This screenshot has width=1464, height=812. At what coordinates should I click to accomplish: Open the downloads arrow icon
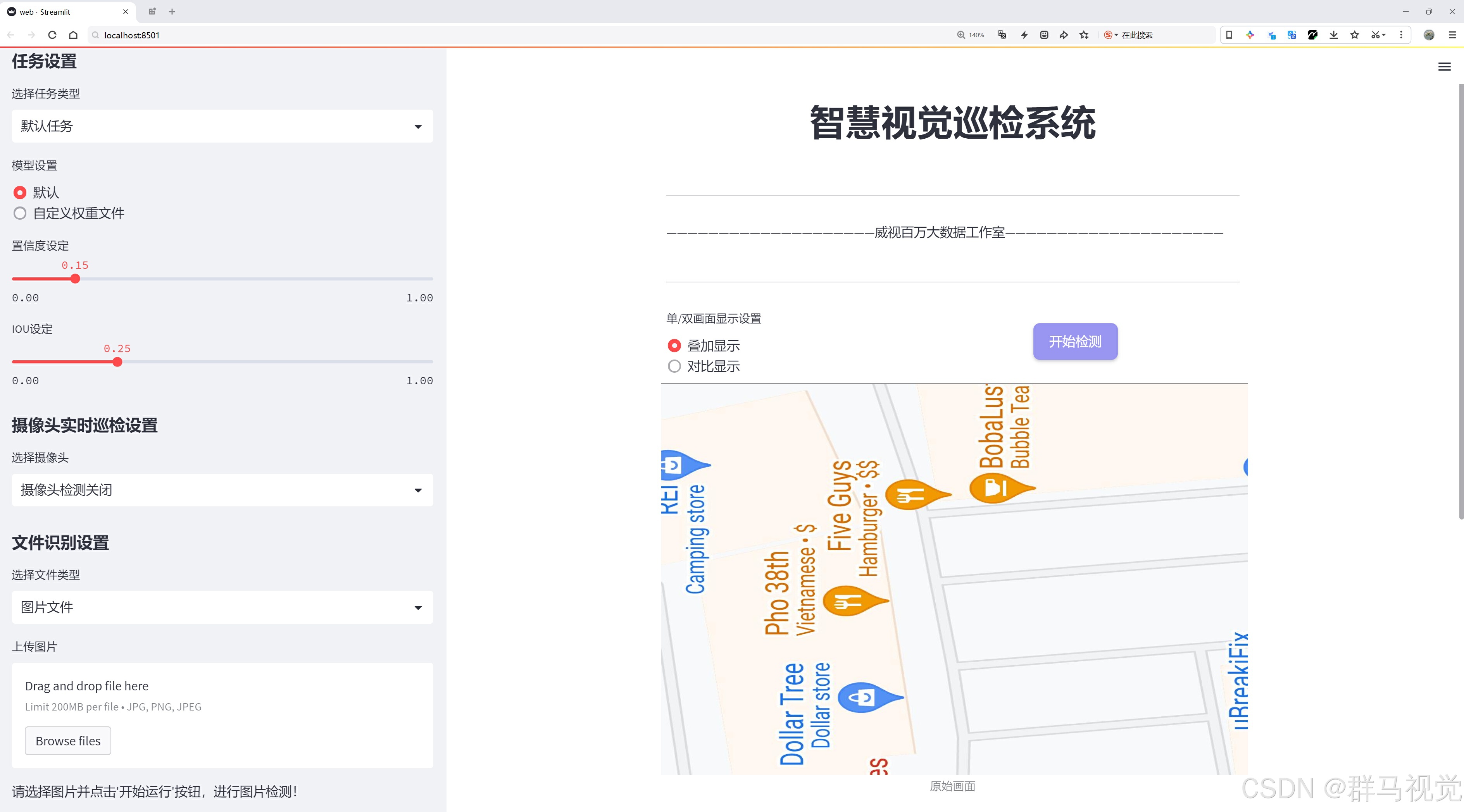tap(1333, 35)
